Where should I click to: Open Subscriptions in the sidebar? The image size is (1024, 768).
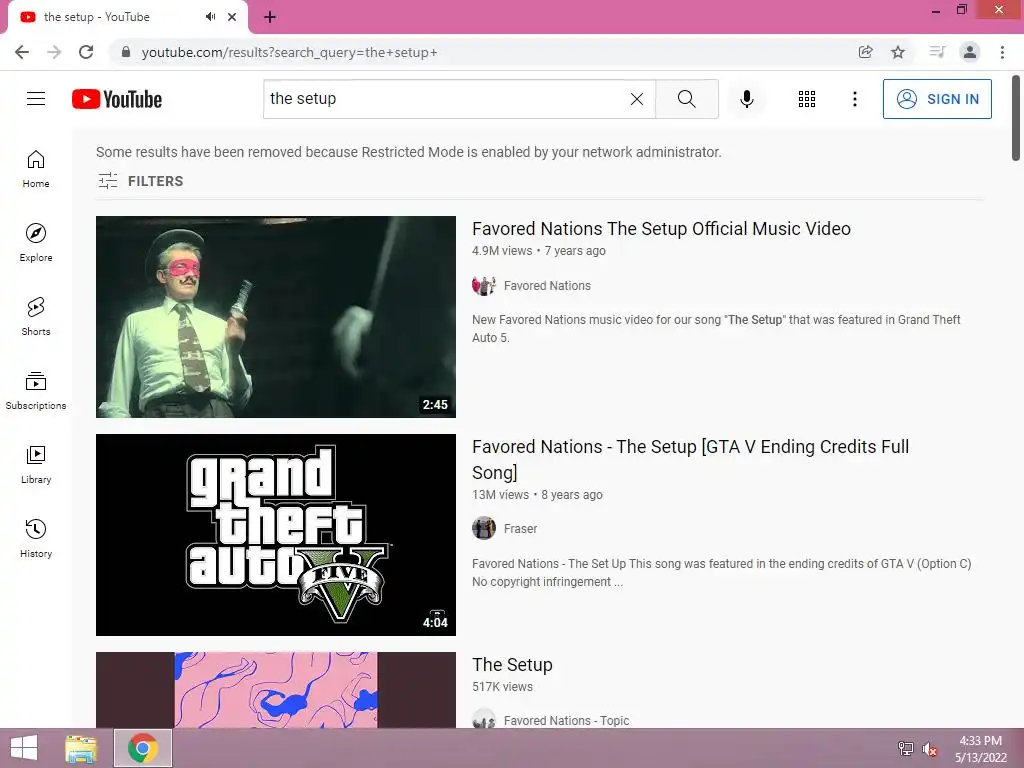36,391
